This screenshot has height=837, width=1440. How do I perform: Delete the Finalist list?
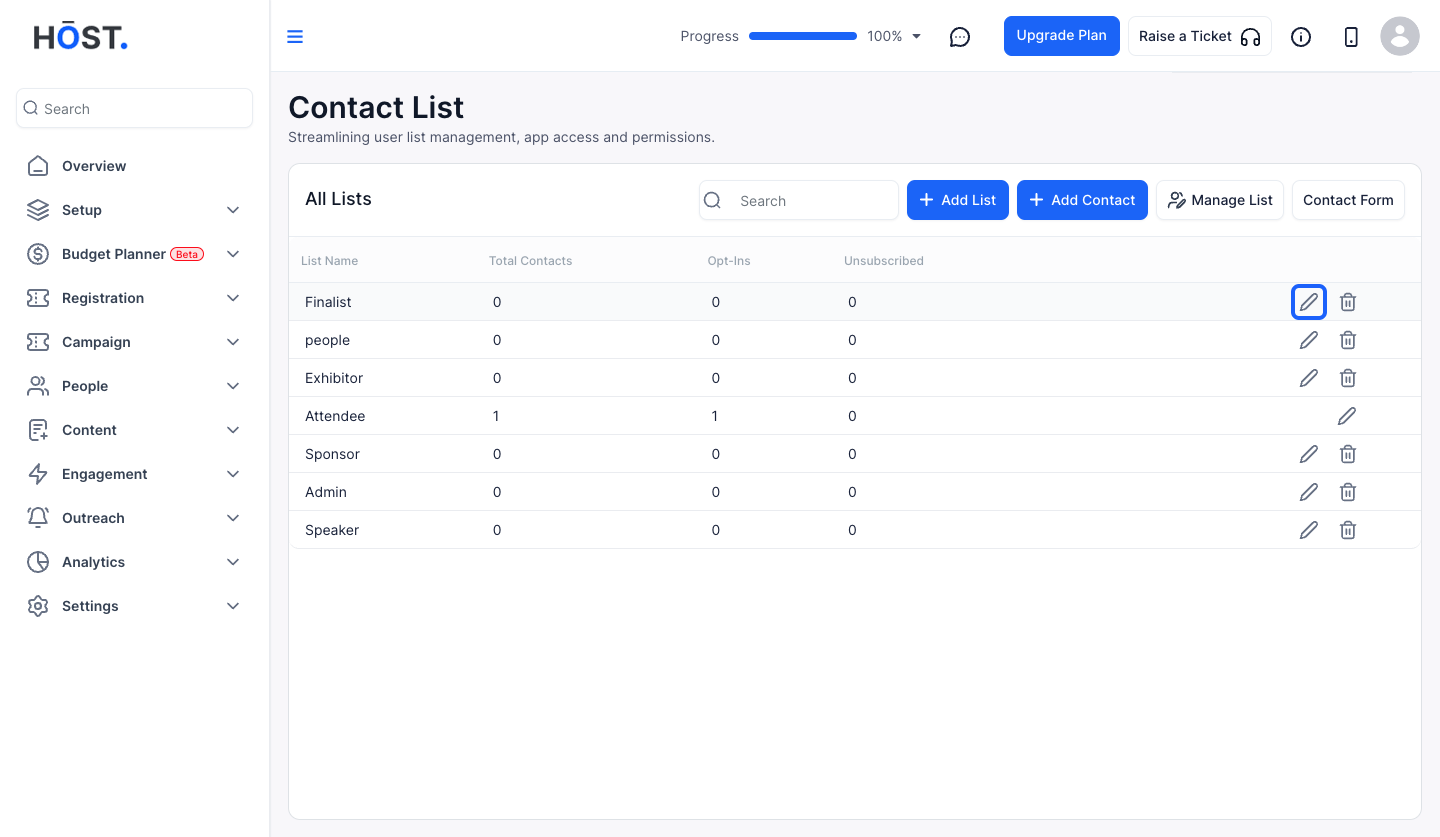[1348, 302]
